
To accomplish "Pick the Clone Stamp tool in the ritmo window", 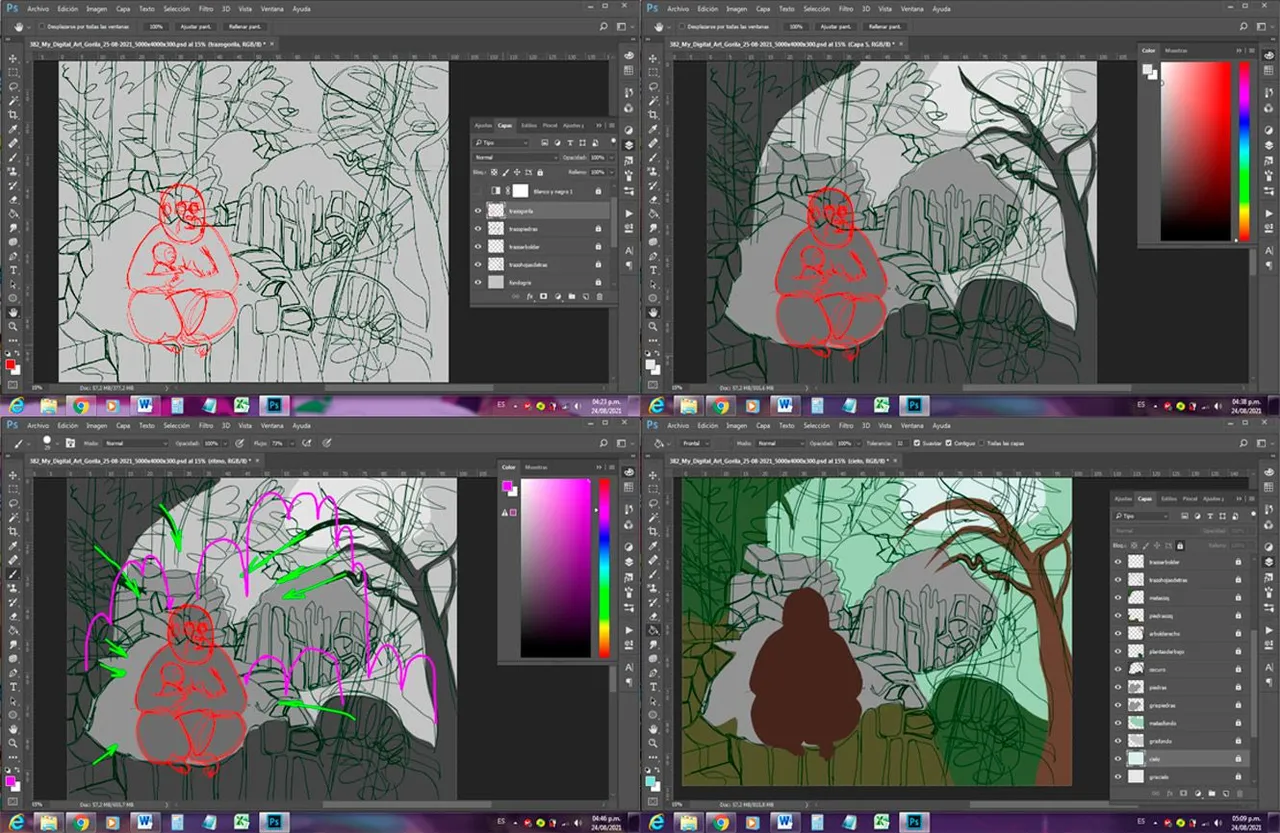I will tap(13, 588).
